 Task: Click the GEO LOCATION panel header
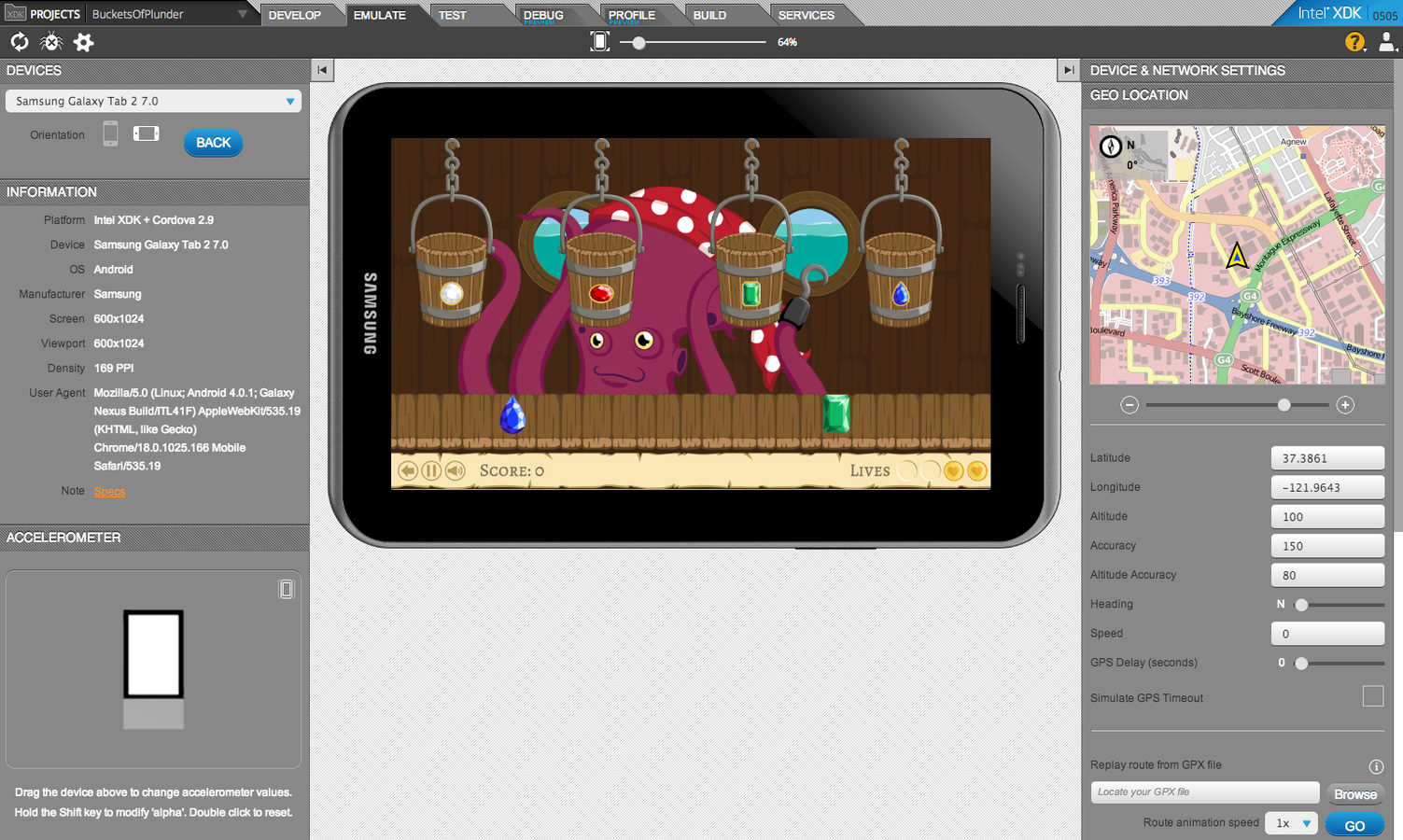[x=1237, y=95]
